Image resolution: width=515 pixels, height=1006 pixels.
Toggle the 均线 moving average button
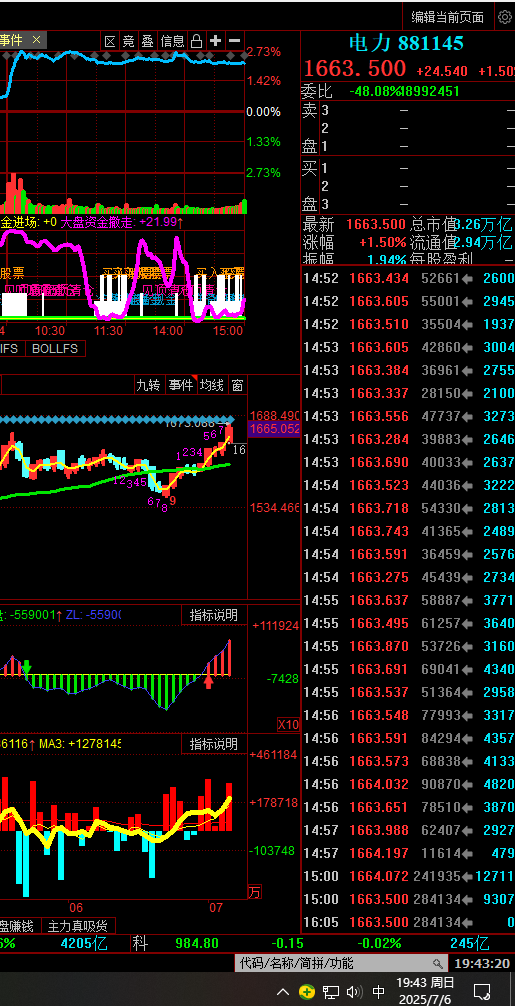click(212, 385)
